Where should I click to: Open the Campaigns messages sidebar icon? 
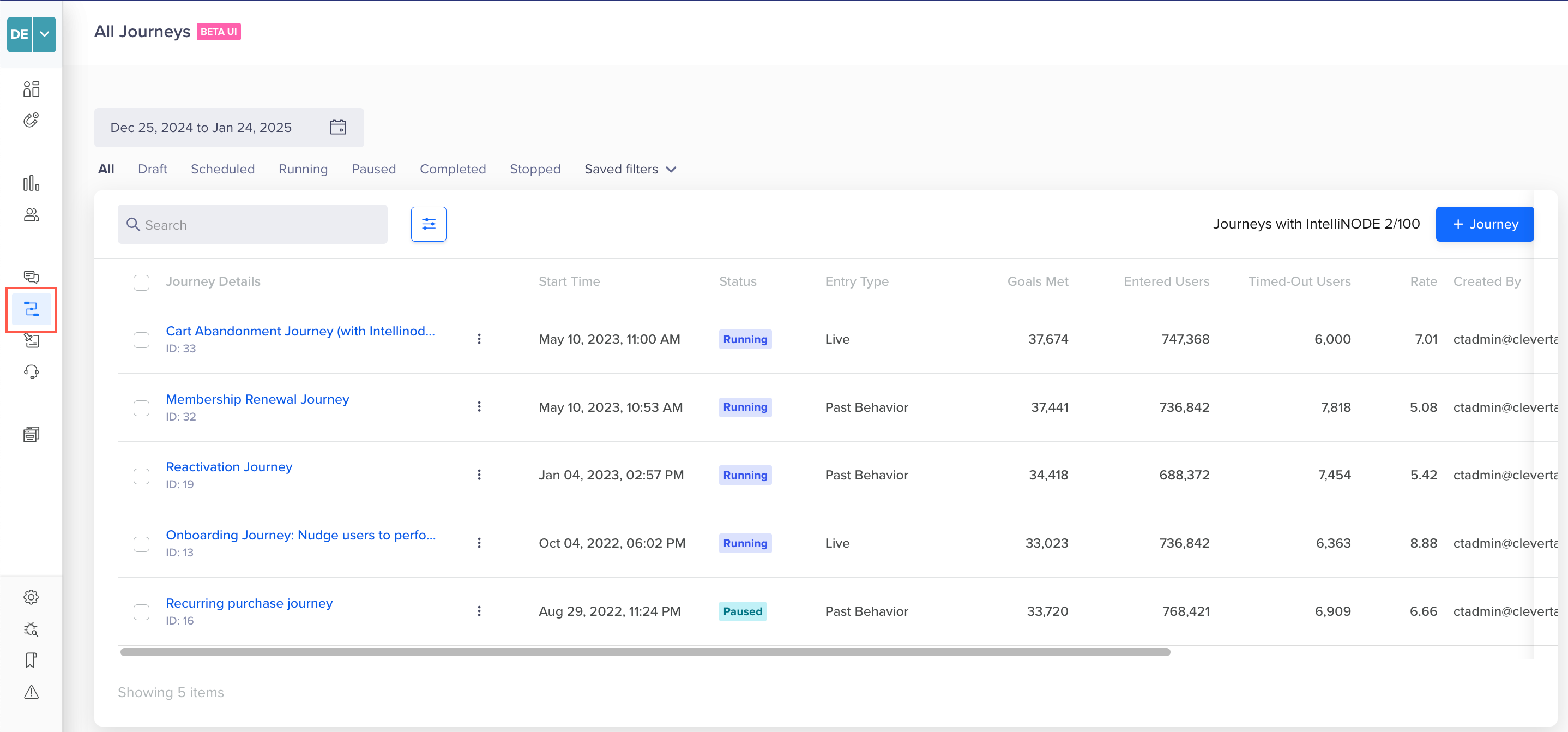point(31,277)
